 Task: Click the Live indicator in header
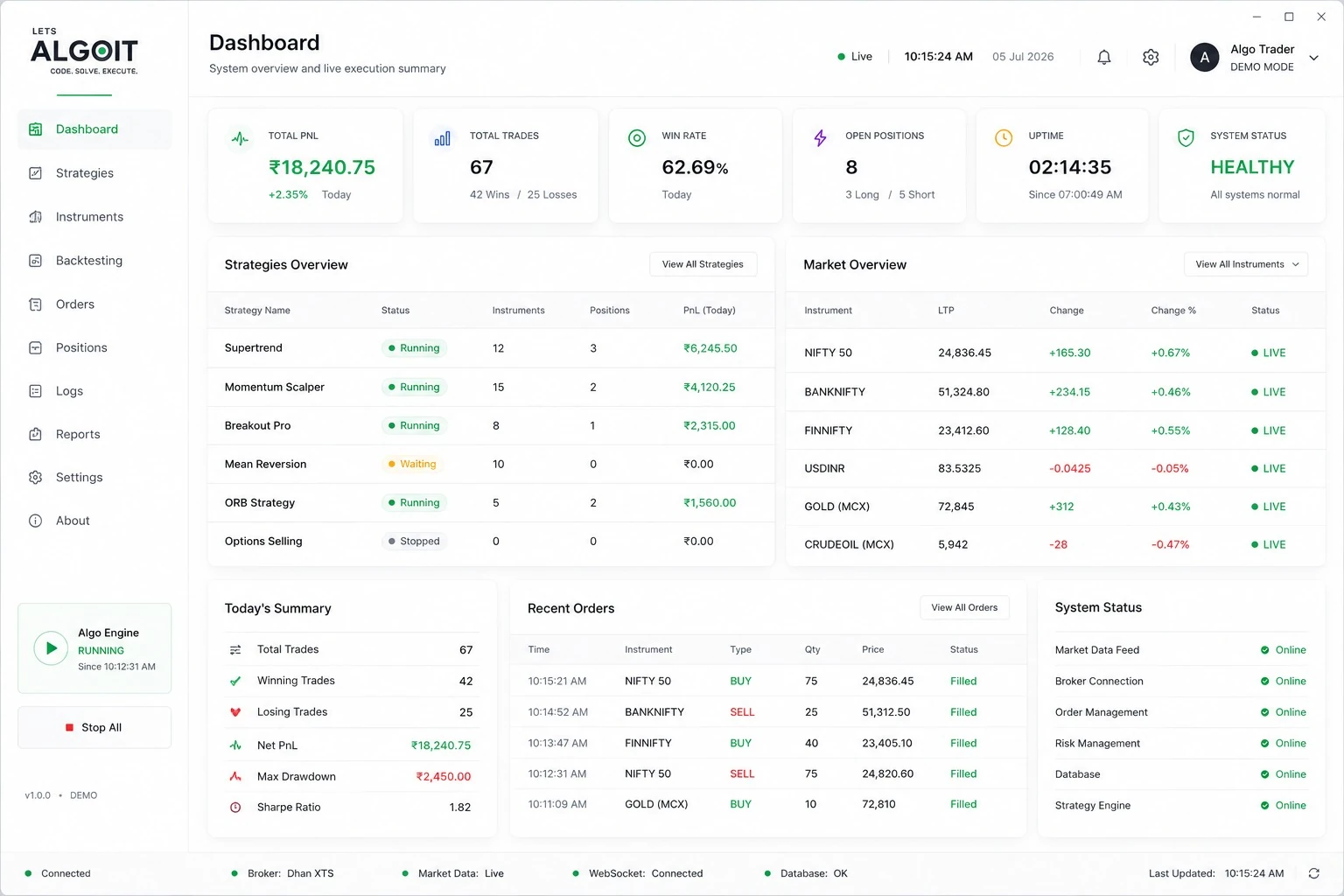pyautogui.click(x=855, y=57)
